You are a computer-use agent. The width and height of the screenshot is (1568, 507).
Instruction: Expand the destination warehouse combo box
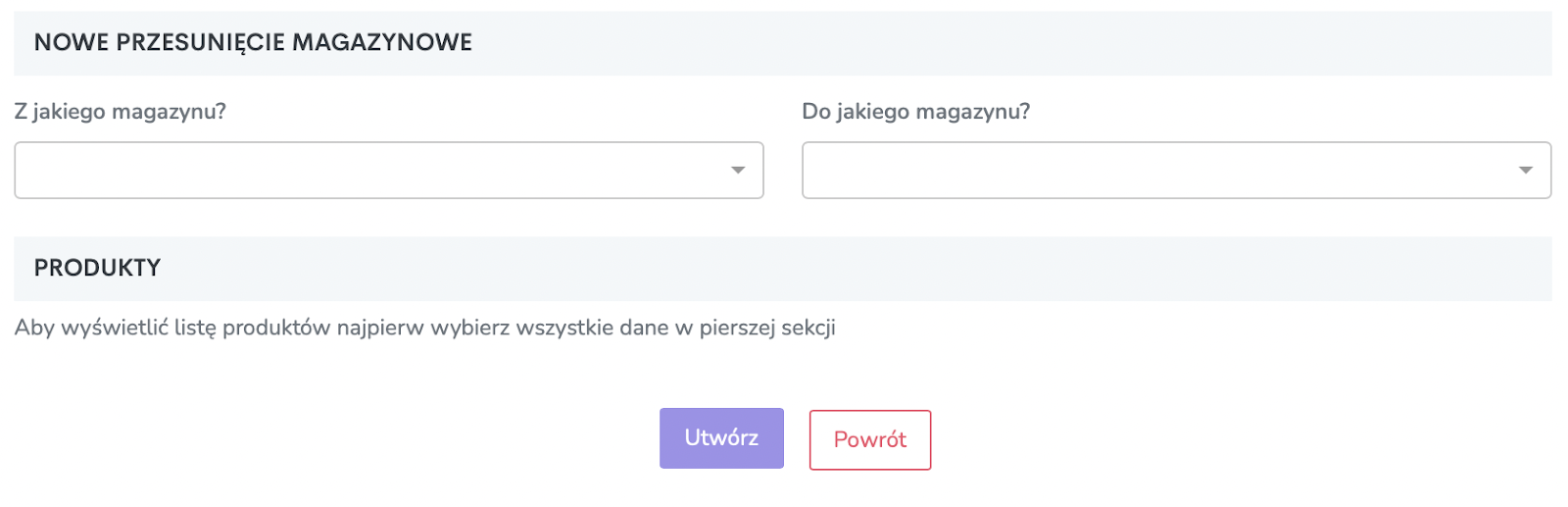(1176, 171)
